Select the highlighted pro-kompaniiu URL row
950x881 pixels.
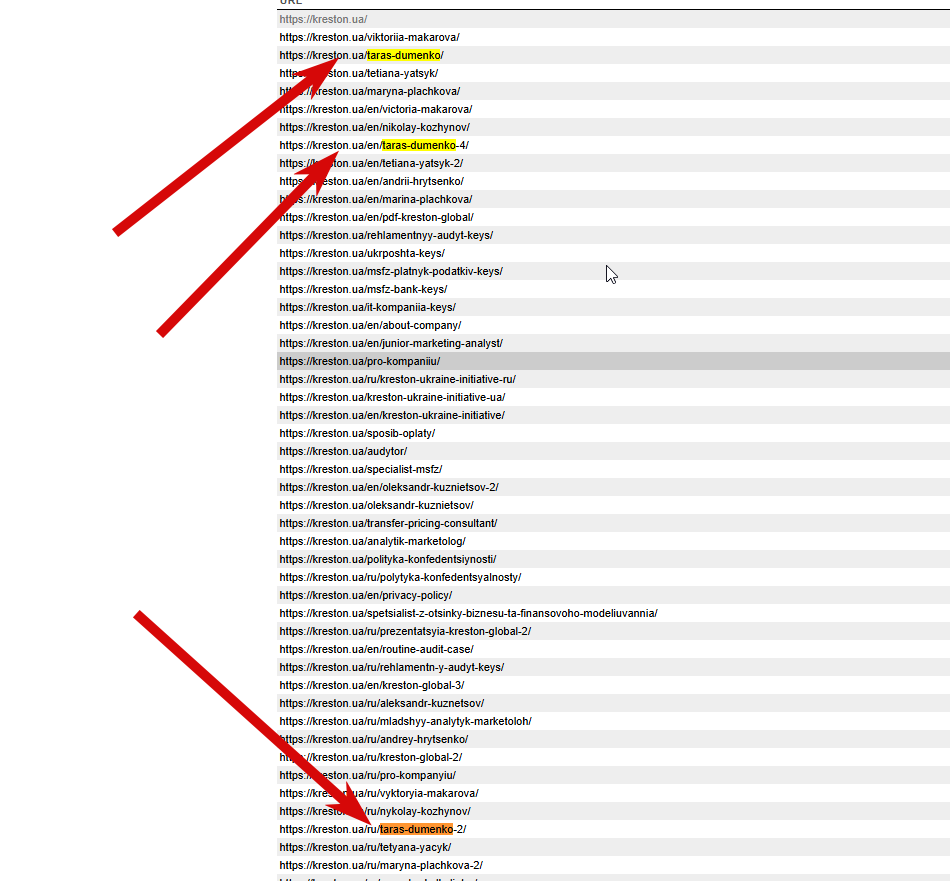click(x=613, y=361)
